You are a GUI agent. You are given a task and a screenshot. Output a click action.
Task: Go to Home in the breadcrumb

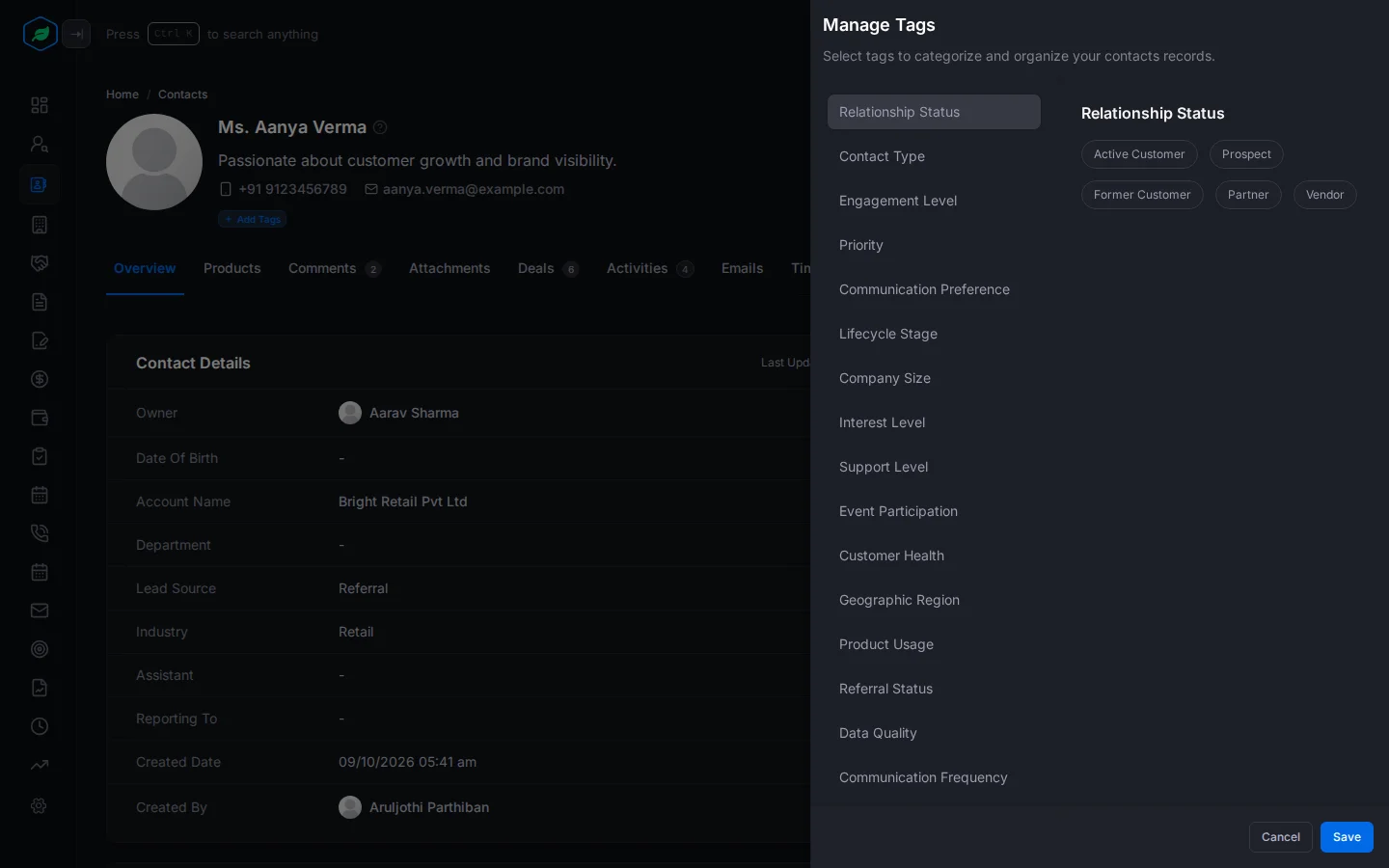click(123, 95)
